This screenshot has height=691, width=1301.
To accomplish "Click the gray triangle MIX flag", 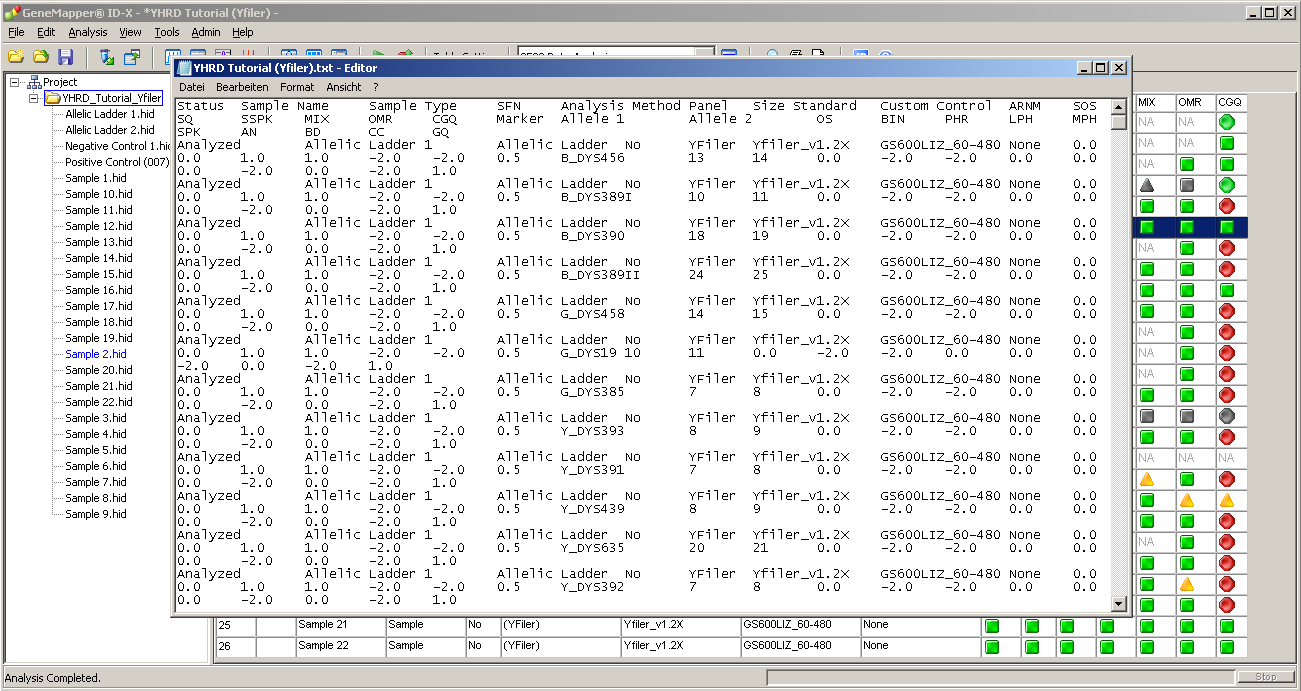I will [x=1147, y=185].
